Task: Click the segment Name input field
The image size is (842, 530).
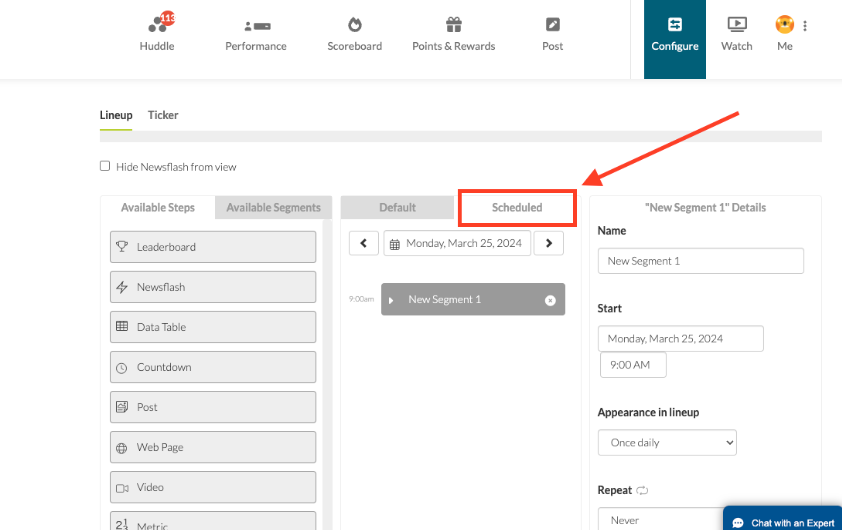Action: [700, 261]
